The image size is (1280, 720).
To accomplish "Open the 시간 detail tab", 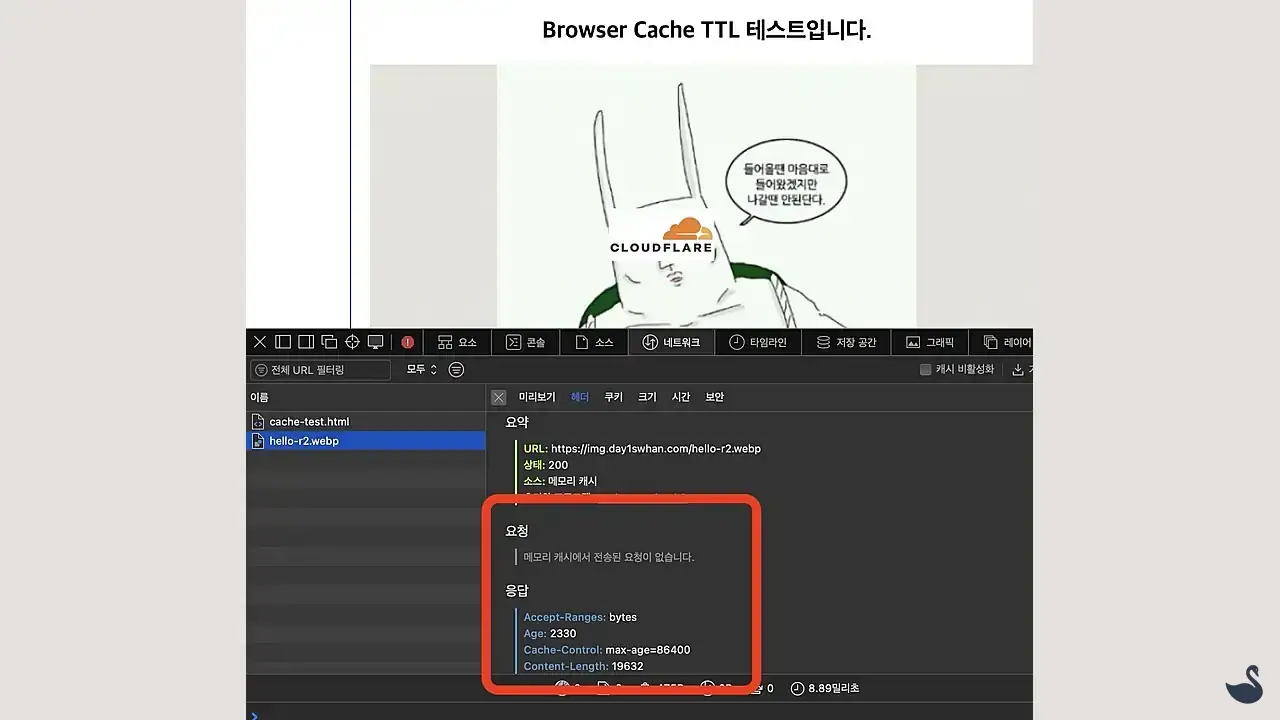I will 681,397.
